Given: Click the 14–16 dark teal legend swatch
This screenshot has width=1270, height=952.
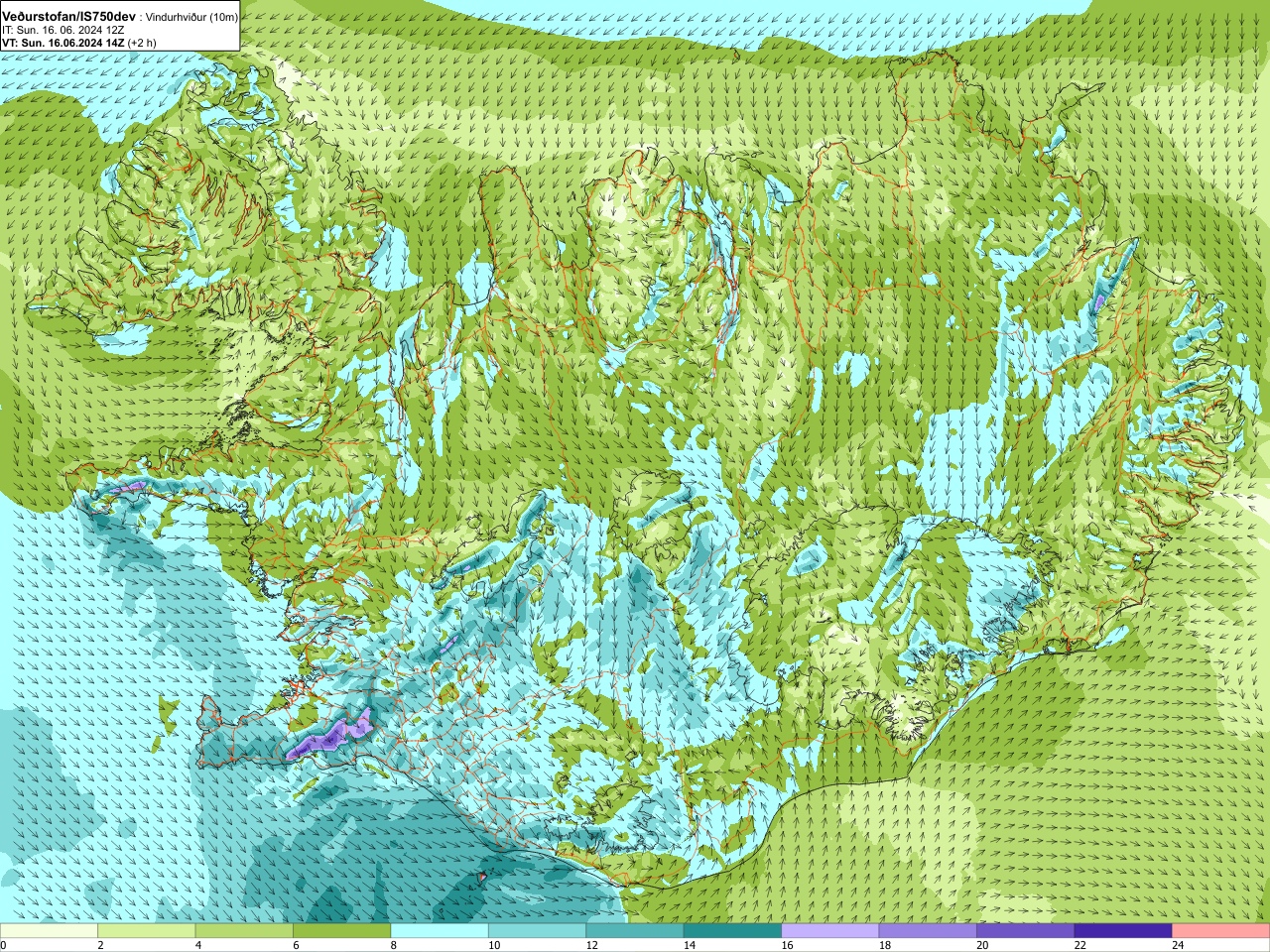Looking at the screenshot, I should pos(732,931).
